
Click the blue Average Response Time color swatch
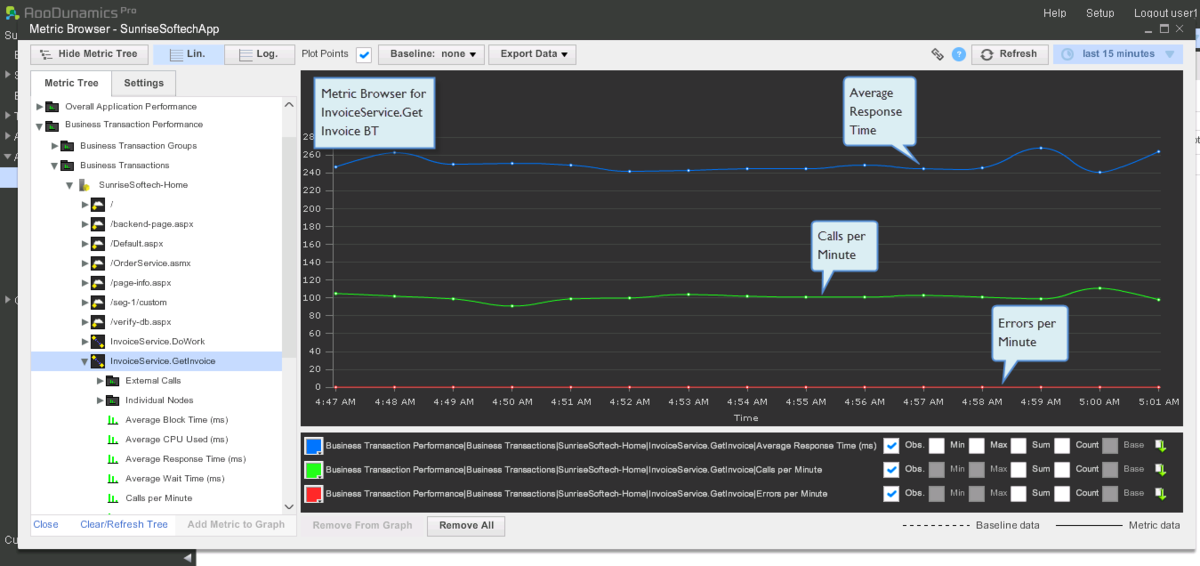coord(313,446)
